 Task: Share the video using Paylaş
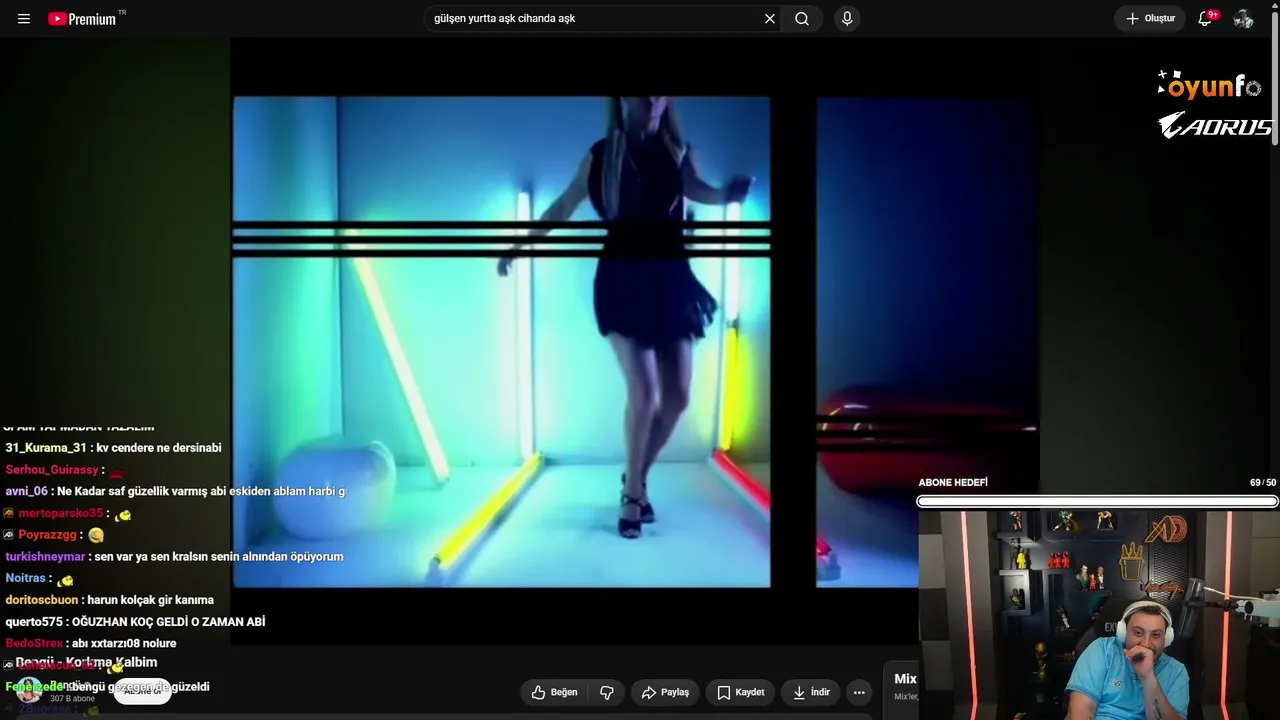point(665,692)
